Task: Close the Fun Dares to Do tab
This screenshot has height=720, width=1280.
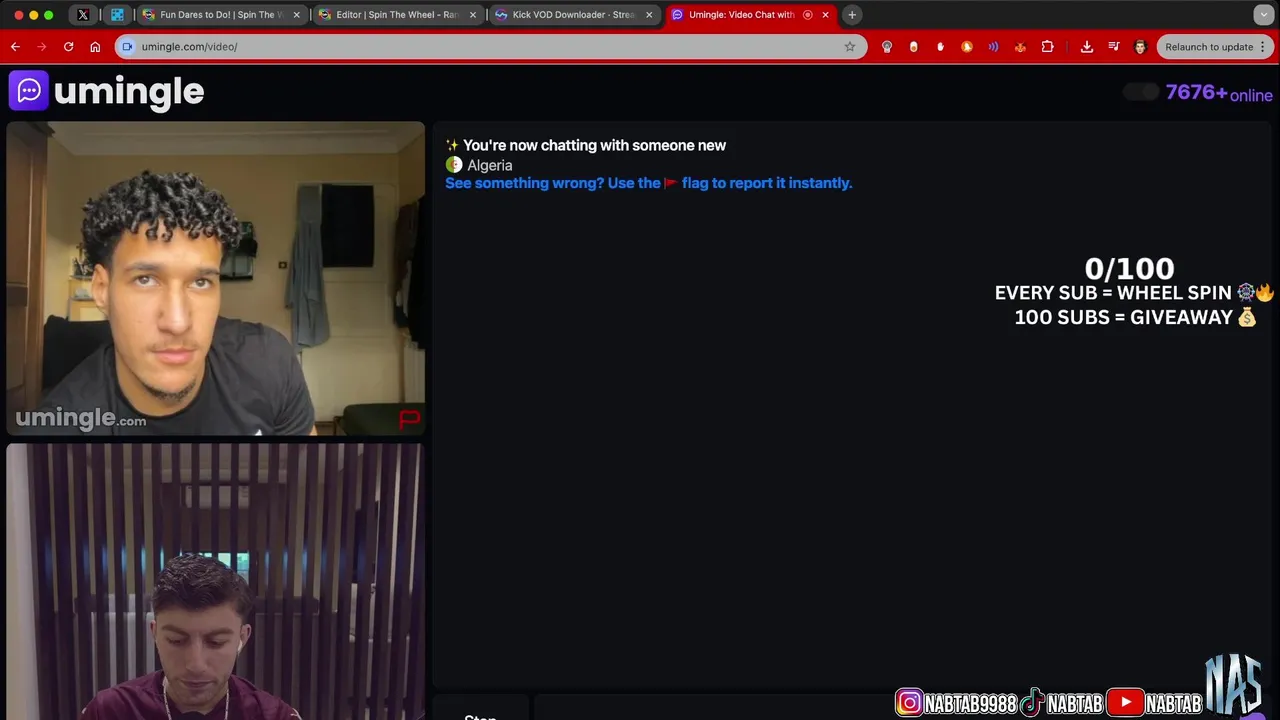Action: 296,15
